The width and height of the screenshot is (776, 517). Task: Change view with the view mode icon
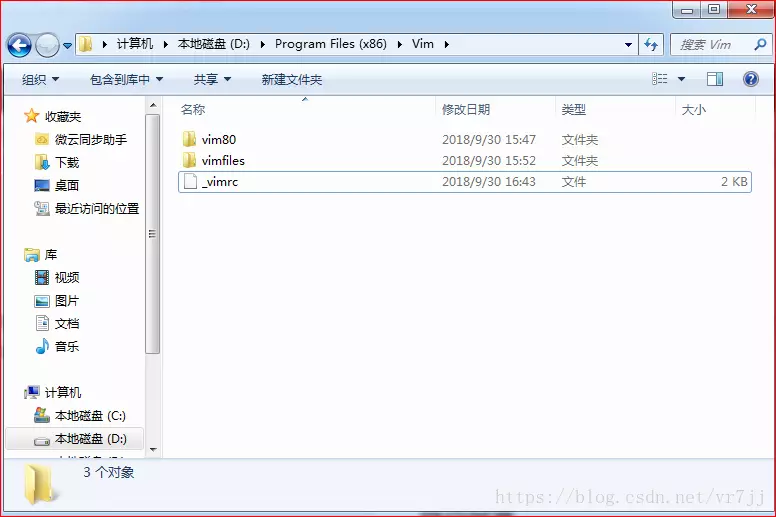point(660,79)
